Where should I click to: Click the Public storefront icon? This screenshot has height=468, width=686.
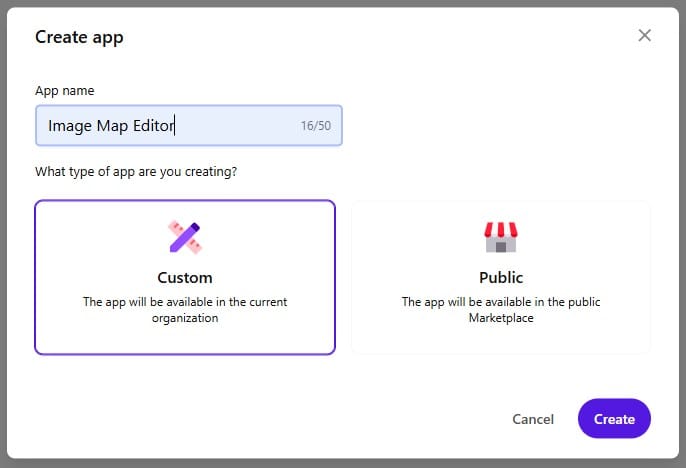[501, 237]
